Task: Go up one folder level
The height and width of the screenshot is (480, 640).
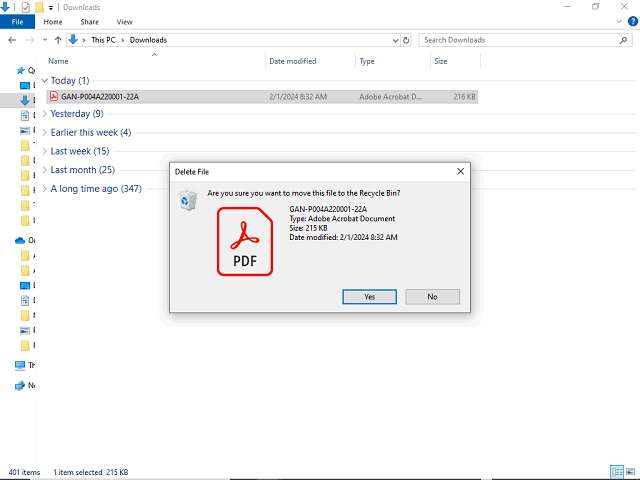Action: click(x=58, y=40)
